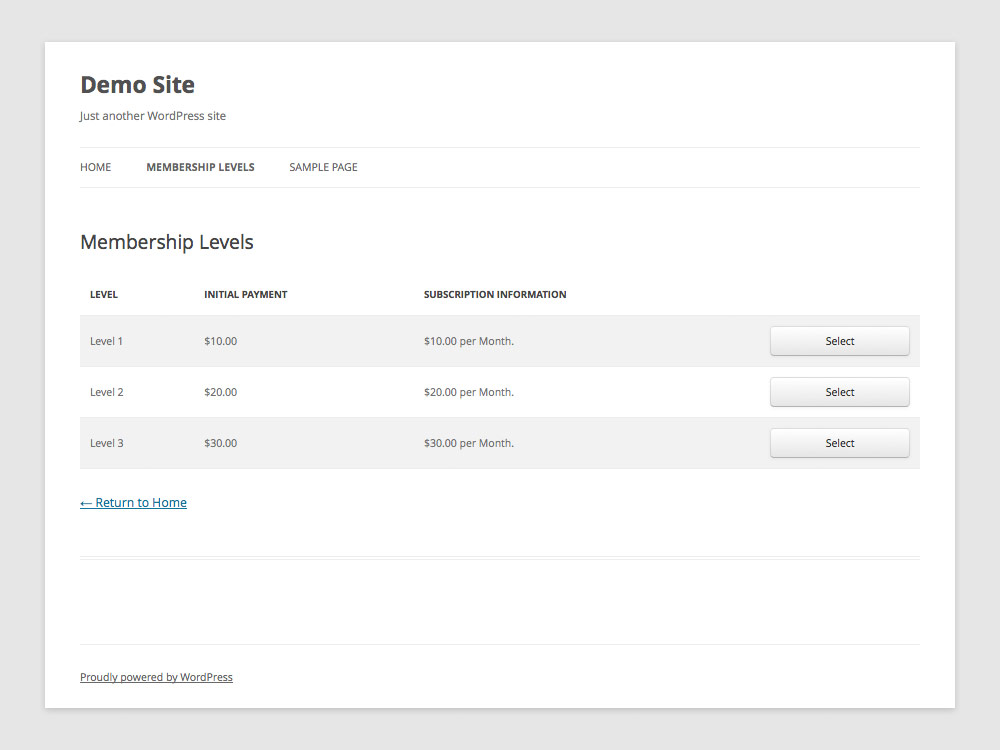The height and width of the screenshot is (750, 1000).
Task: Click the Membership Levels page heading
Action: (167, 242)
